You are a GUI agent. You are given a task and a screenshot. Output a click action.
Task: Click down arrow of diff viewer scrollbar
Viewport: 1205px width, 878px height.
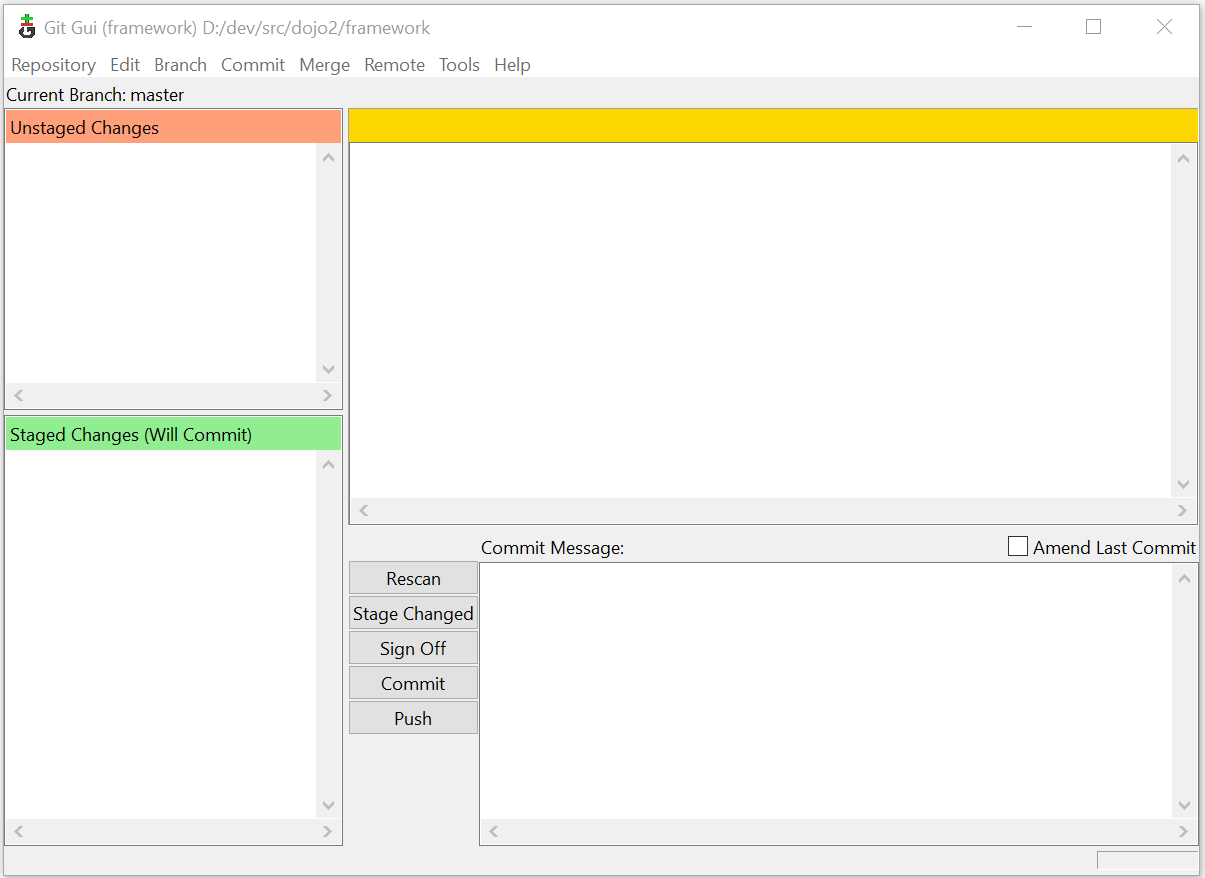point(1184,484)
